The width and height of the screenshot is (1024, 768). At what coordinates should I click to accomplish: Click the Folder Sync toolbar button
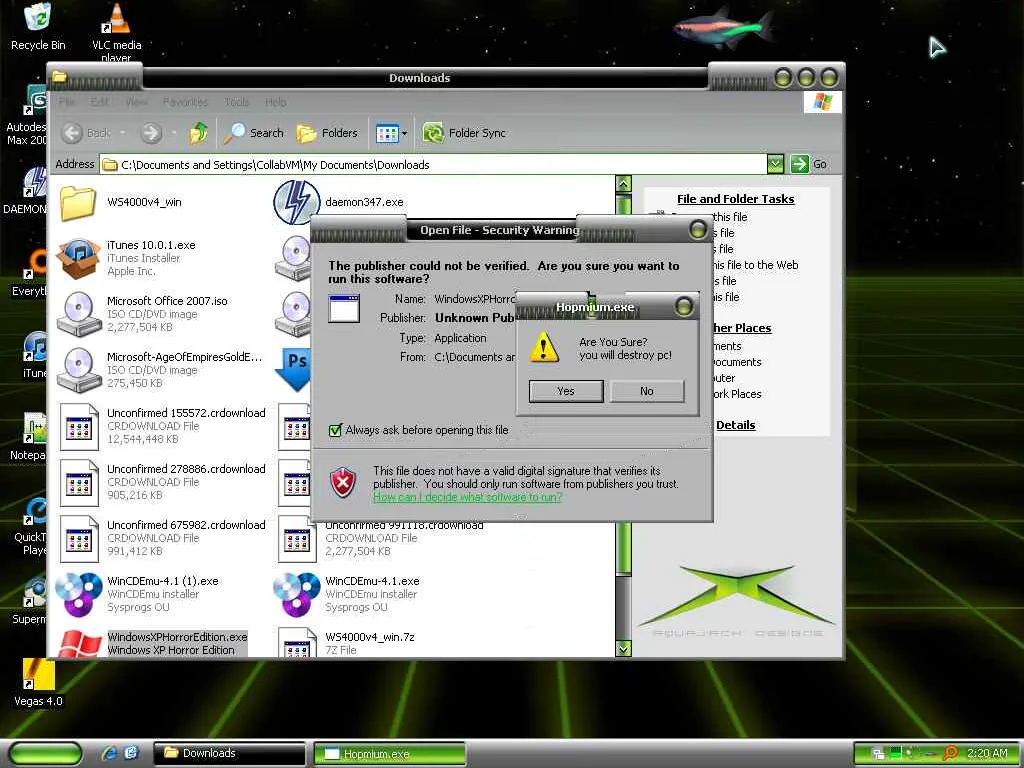click(x=464, y=133)
